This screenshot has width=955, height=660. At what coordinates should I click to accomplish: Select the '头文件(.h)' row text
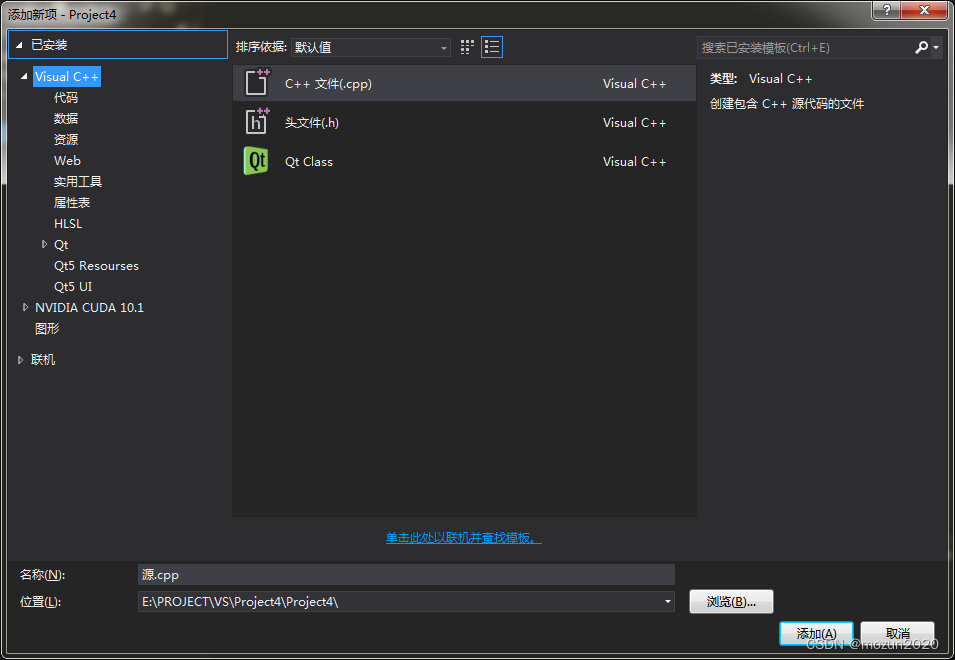312,122
